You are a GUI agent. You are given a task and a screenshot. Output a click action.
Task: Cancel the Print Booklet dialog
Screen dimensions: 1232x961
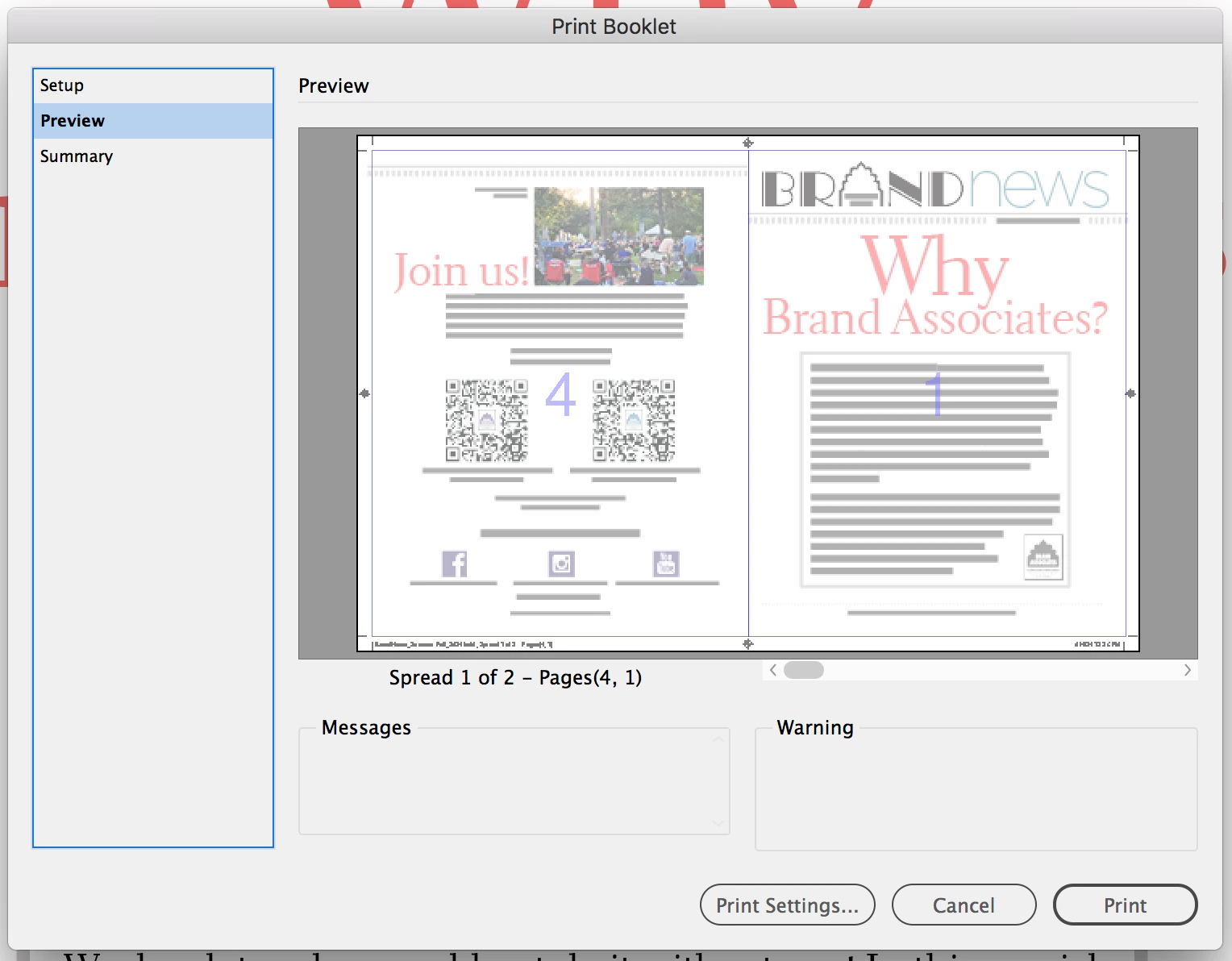[x=964, y=905]
